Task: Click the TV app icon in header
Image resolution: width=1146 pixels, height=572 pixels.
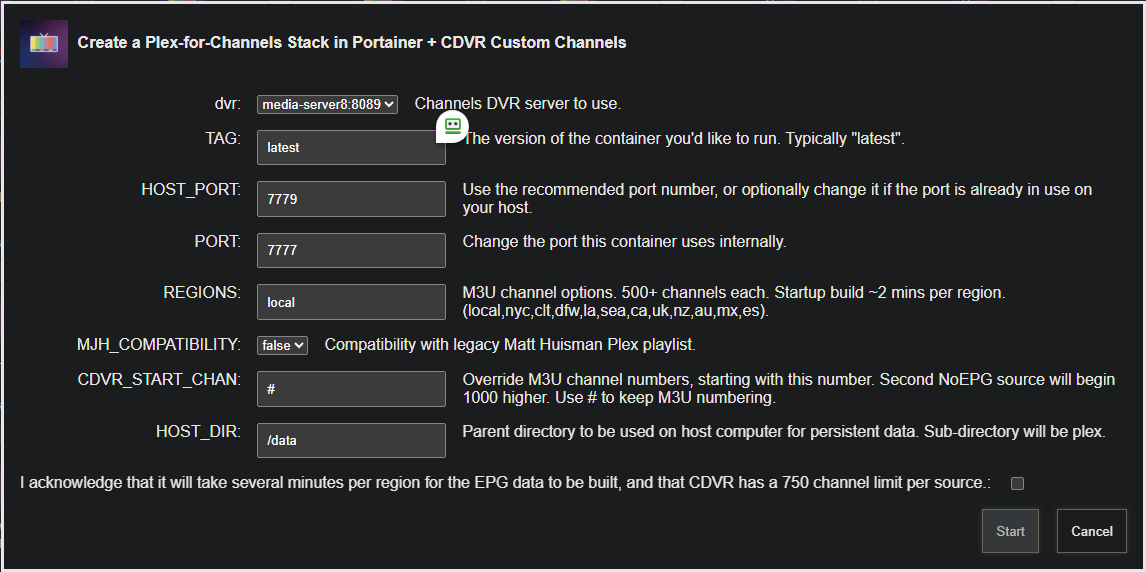Action: tap(44, 44)
